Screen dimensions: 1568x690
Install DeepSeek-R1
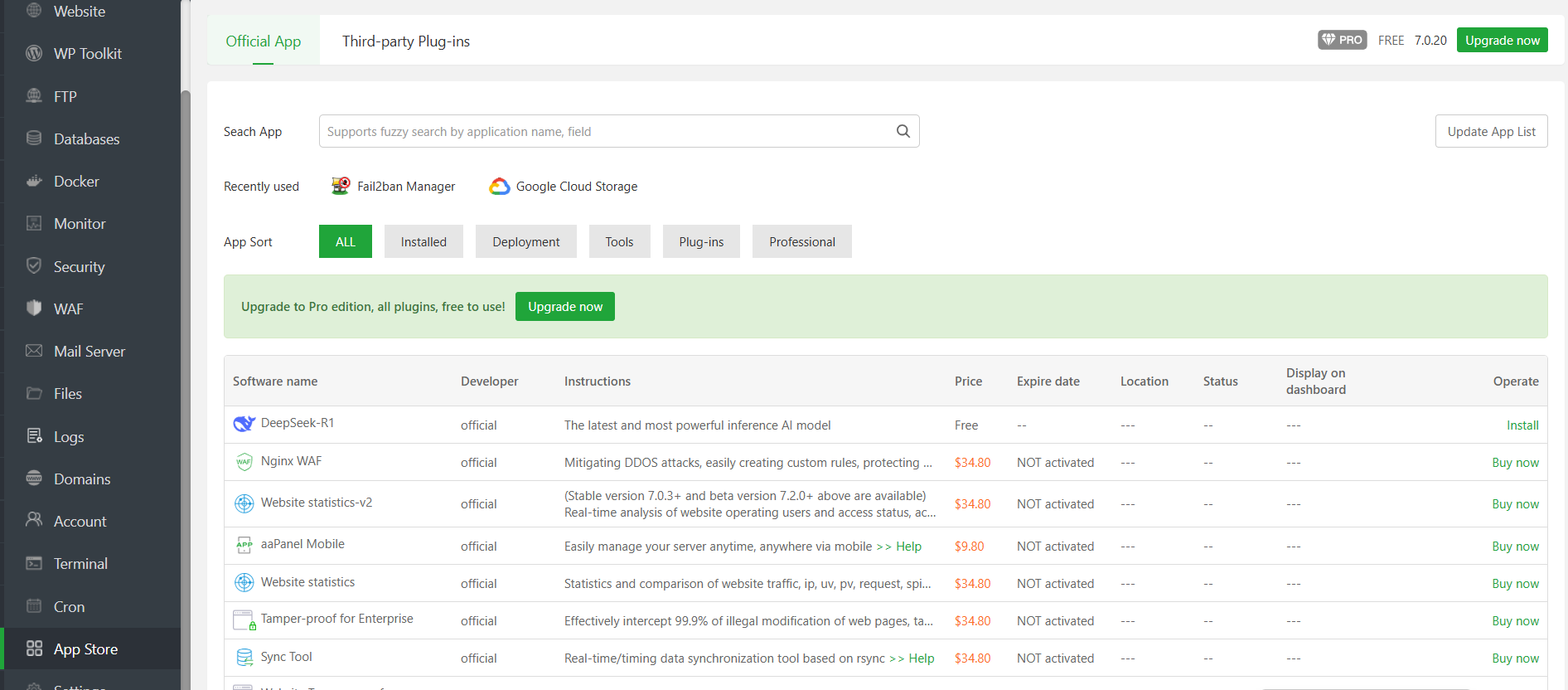[1522, 425]
